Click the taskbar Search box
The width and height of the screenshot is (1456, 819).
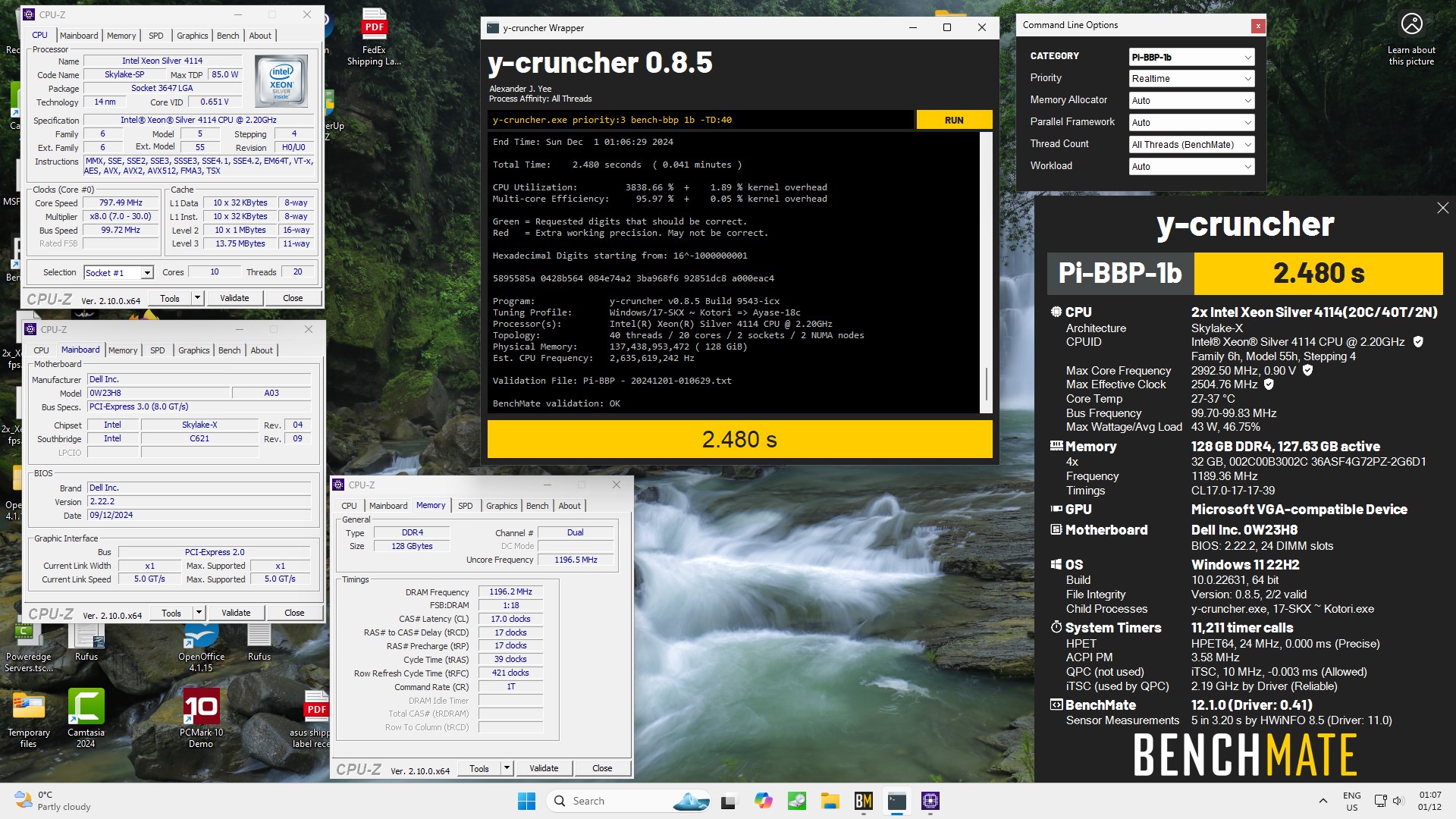629,801
